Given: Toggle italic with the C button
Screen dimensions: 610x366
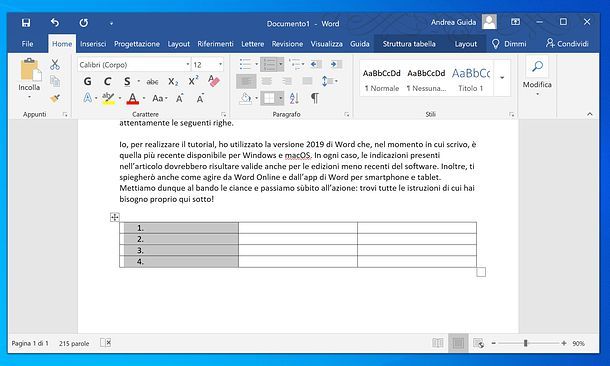Looking at the screenshot, I should [107, 81].
